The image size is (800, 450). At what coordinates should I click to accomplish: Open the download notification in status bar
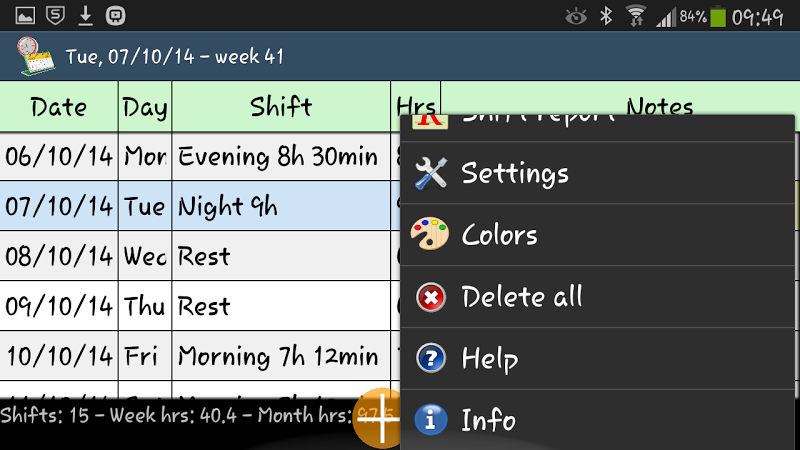point(86,16)
